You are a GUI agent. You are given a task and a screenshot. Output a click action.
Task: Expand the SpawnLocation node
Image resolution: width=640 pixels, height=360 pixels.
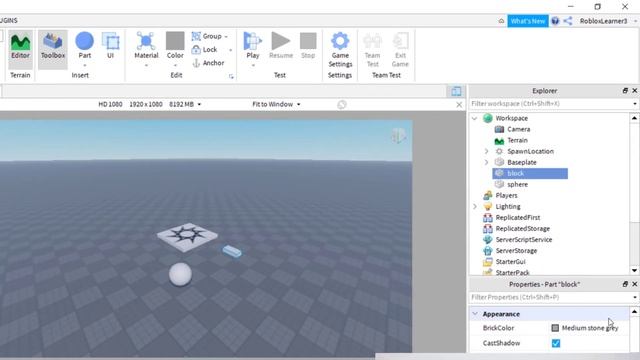(x=486, y=151)
